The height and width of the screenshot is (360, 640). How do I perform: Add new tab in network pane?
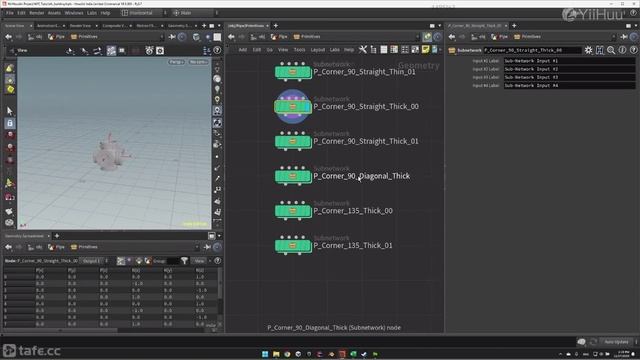click(276, 26)
